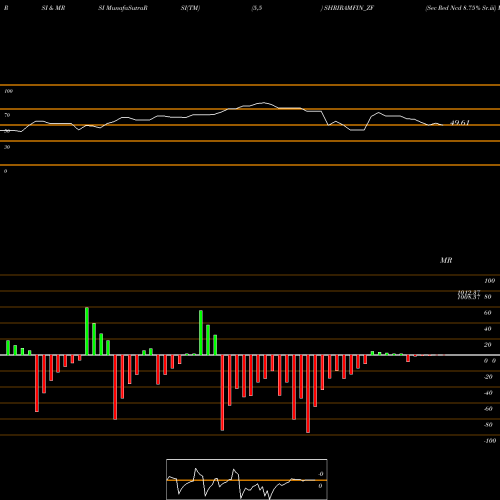
Task: Click the -100 label on MR axis
Action: coord(489,441)
